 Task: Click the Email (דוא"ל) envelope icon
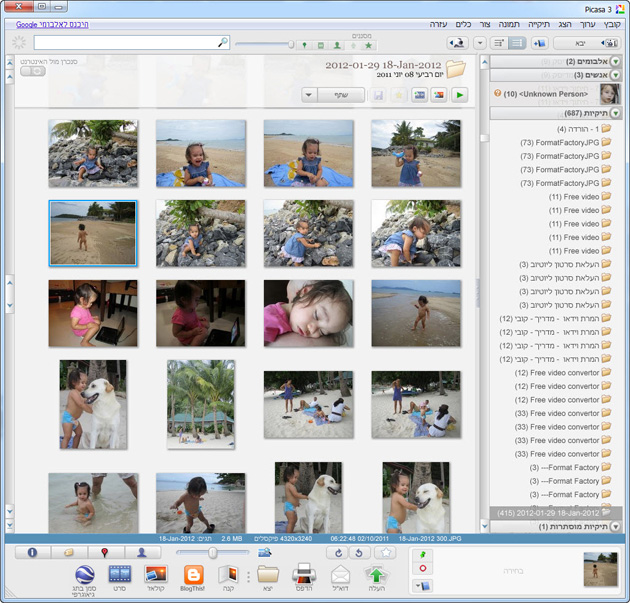click(340, 576)
